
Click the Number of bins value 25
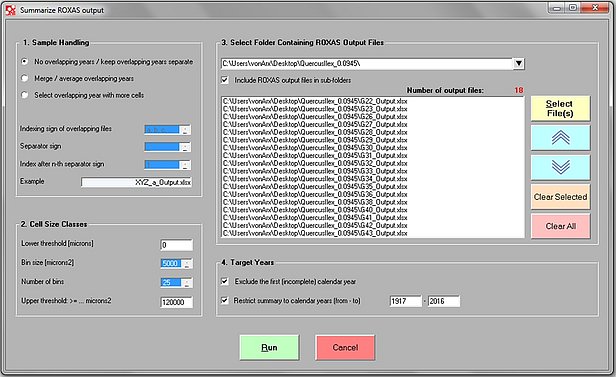coord(171,282)
